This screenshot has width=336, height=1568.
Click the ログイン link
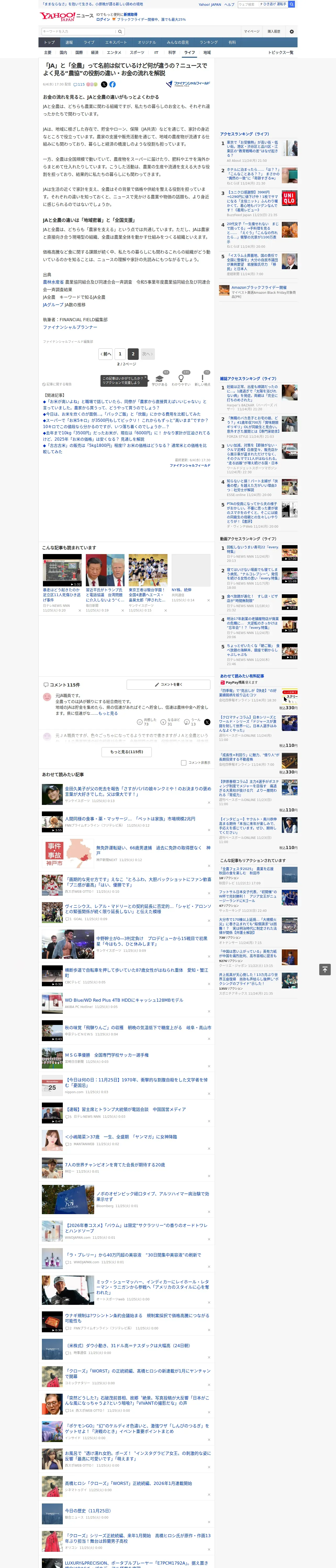pos(103,20)
